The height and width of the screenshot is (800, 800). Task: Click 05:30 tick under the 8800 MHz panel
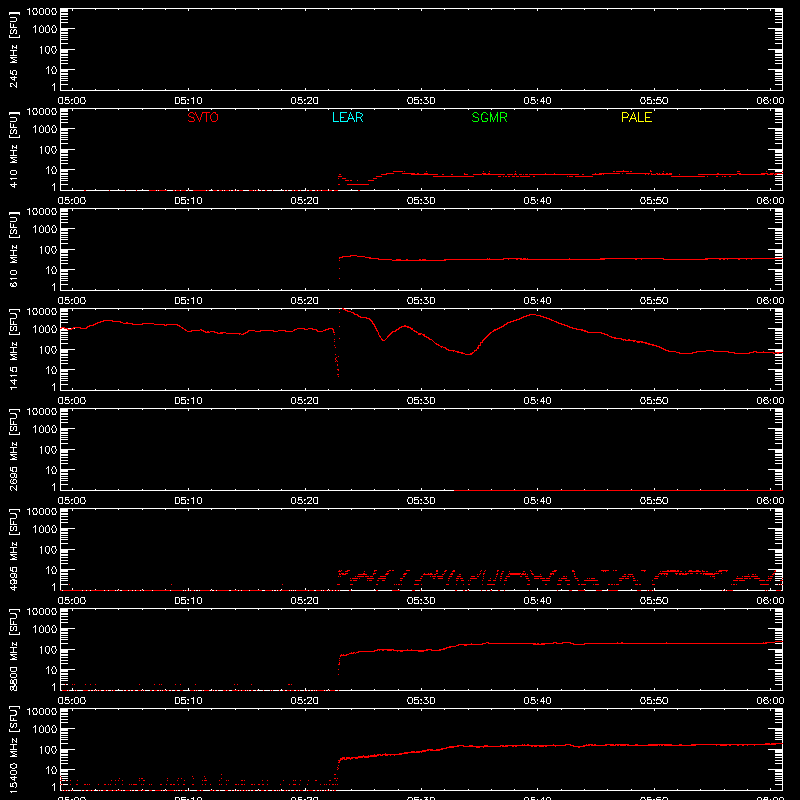tap(421, 701)
